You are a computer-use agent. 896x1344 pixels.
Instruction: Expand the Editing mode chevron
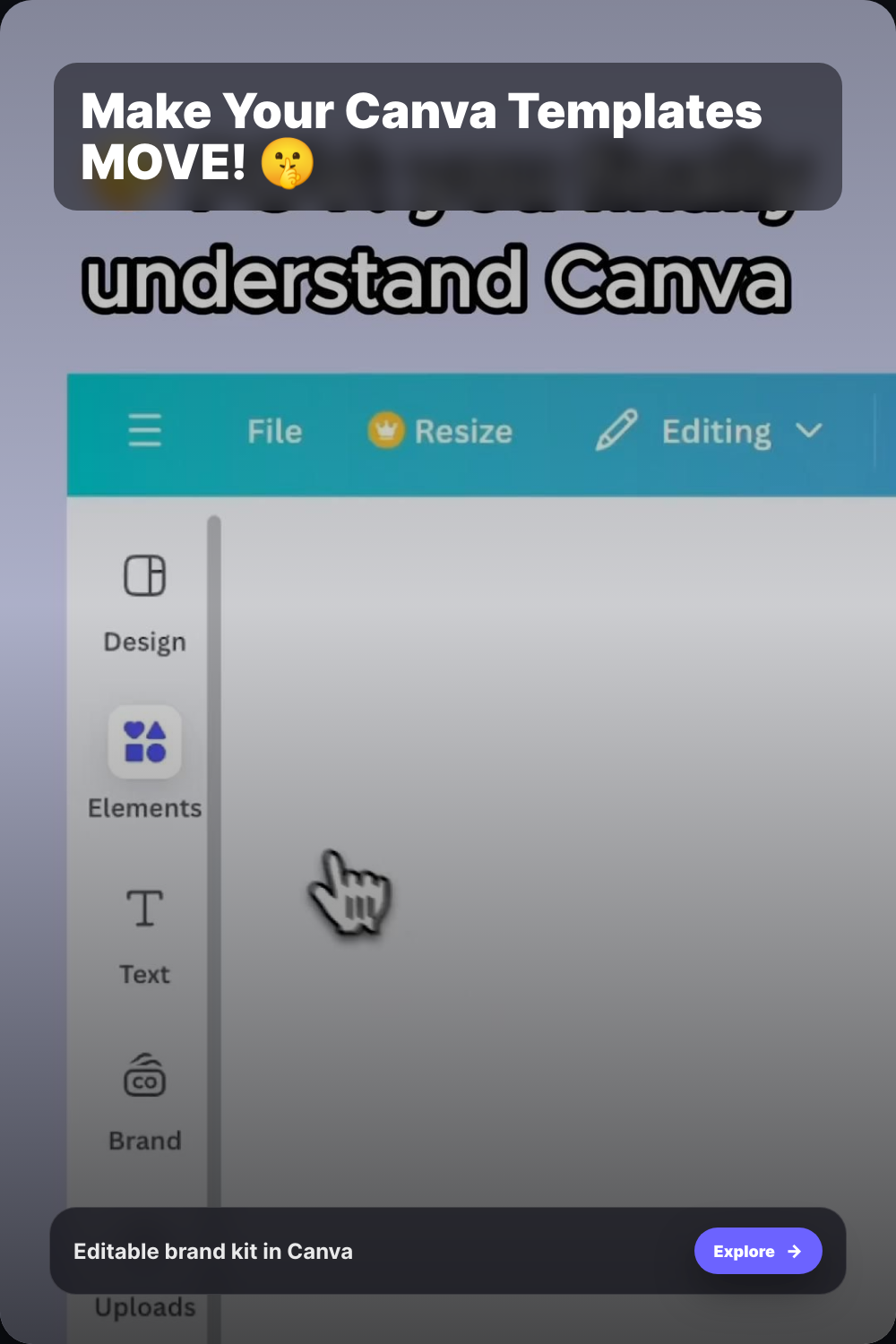[808, 431]
